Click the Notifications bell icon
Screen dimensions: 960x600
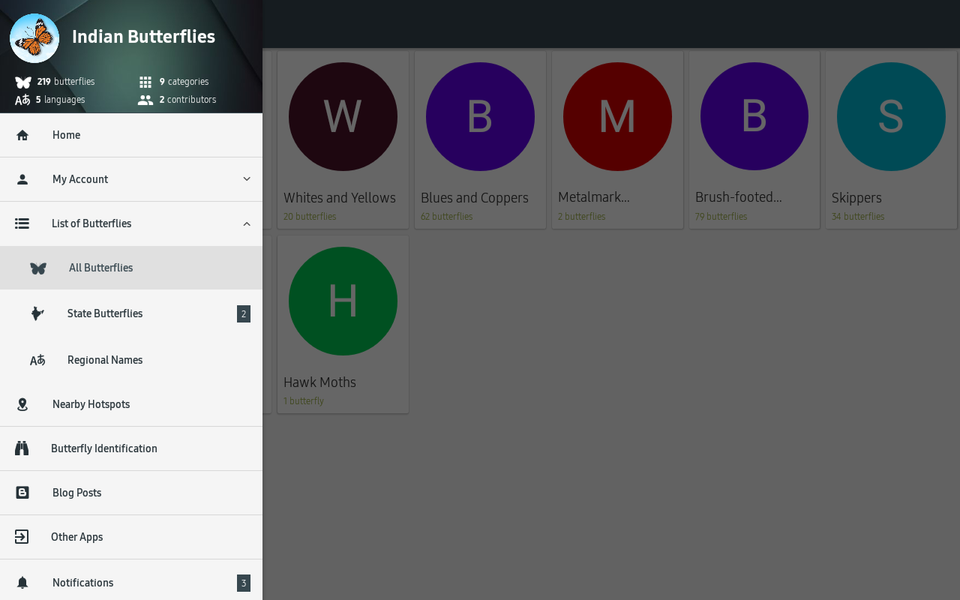pos(22,583)
